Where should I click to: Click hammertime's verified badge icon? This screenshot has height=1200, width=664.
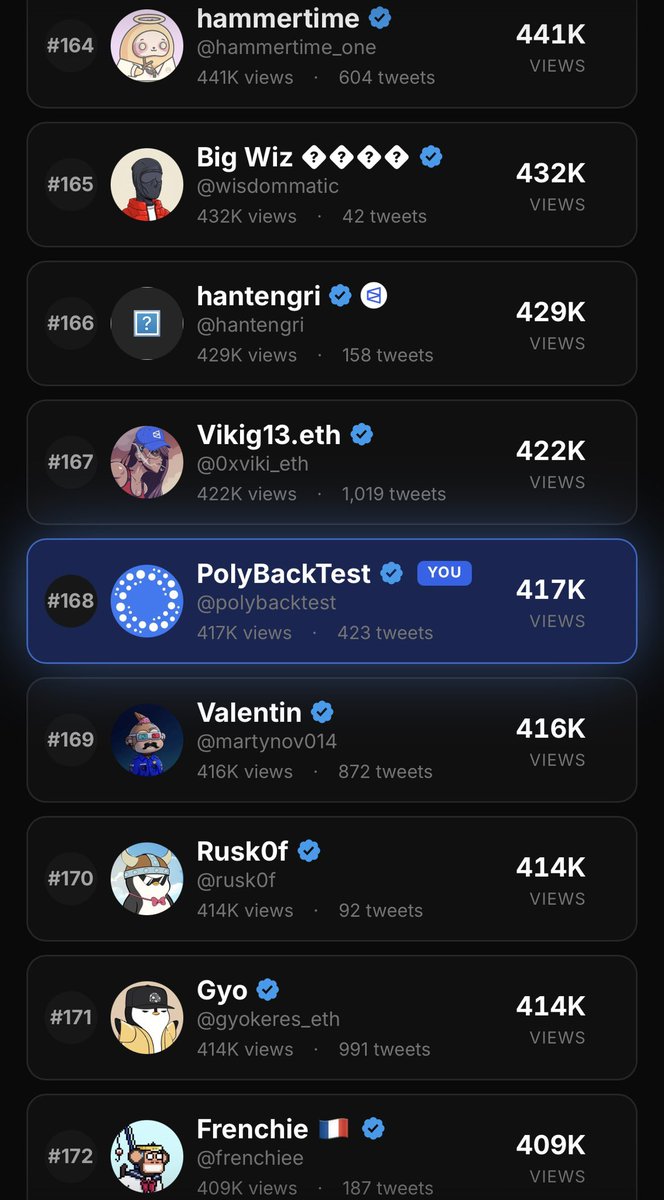point(380,18)
